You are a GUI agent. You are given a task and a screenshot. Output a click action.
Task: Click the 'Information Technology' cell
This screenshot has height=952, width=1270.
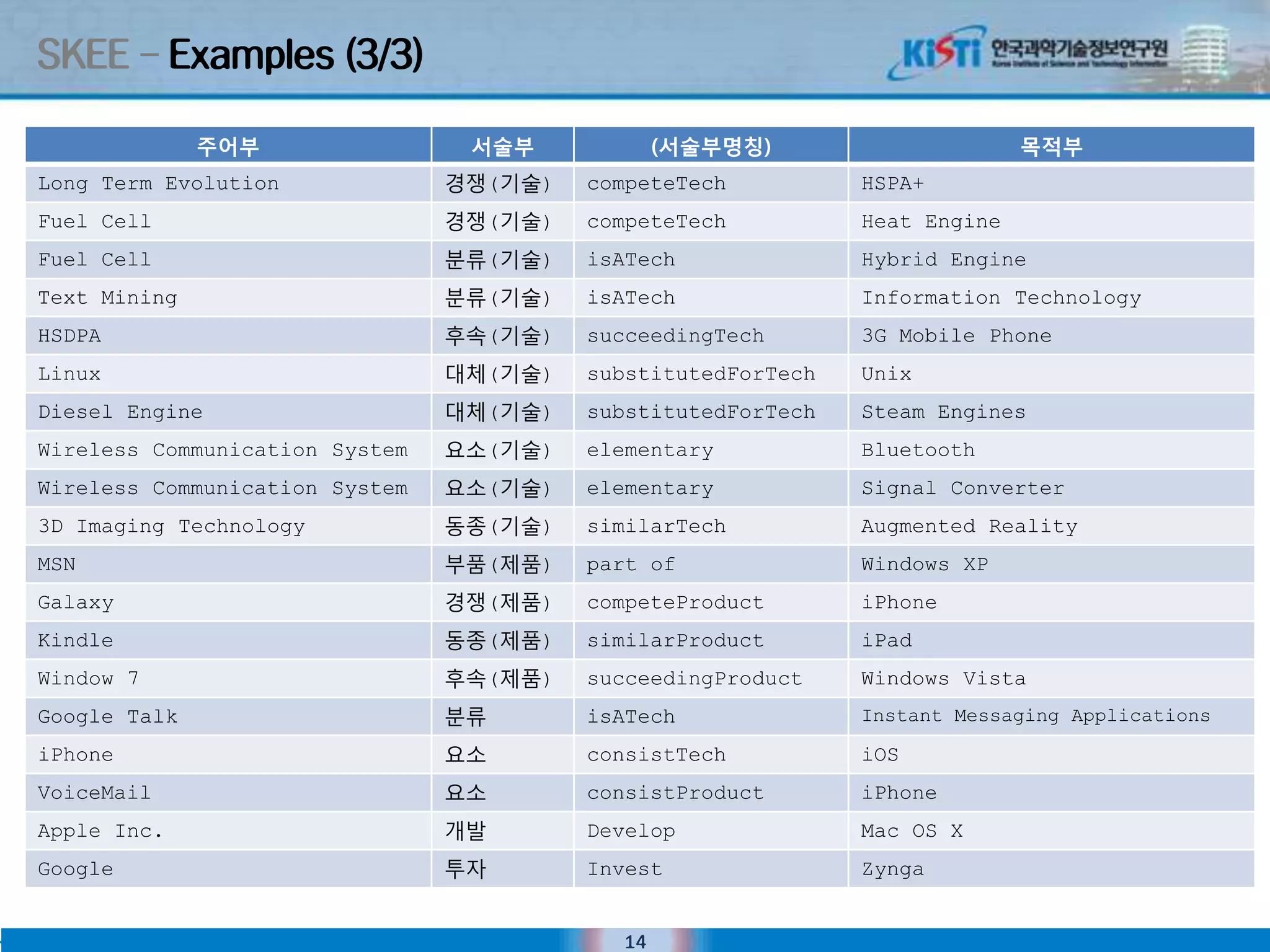[1051, 298]
